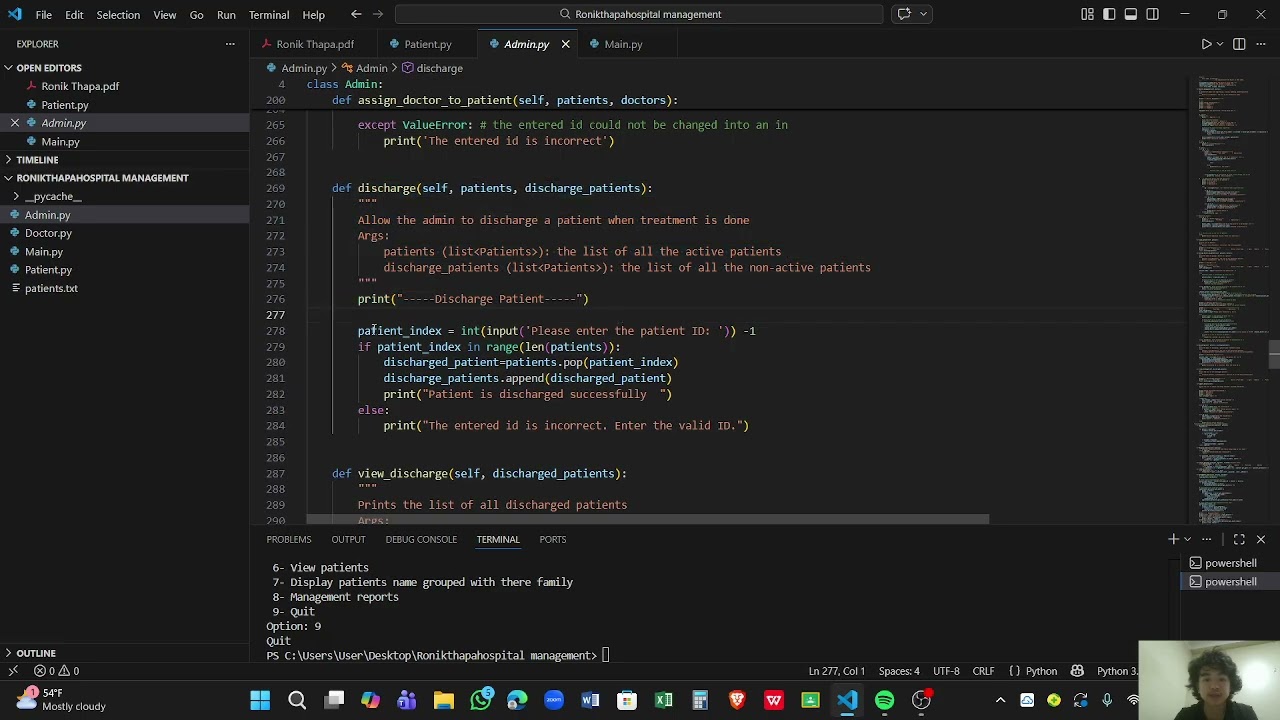The image size is (1280, 720).
Task: Go back with the navigation arrow
Action: [356, 14]
